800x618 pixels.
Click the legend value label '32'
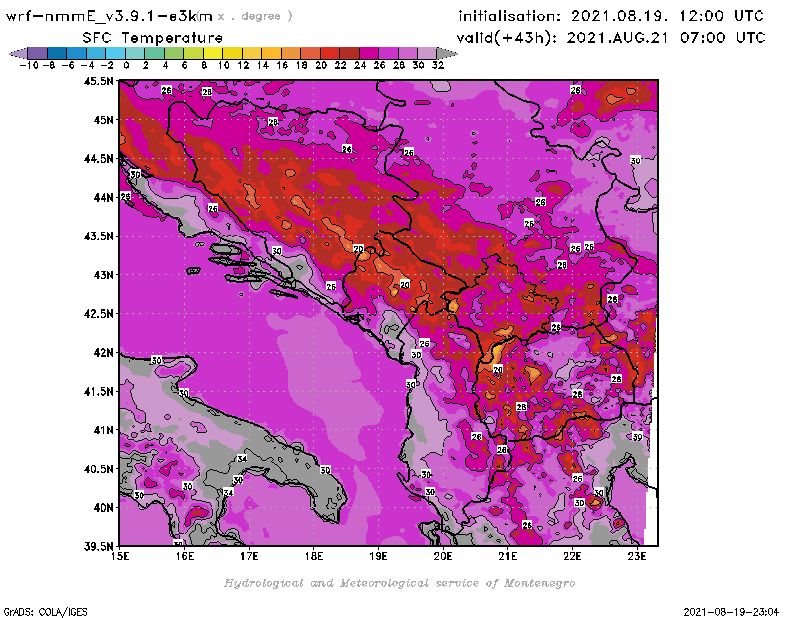pyautogui.click(x=438, y=66)
